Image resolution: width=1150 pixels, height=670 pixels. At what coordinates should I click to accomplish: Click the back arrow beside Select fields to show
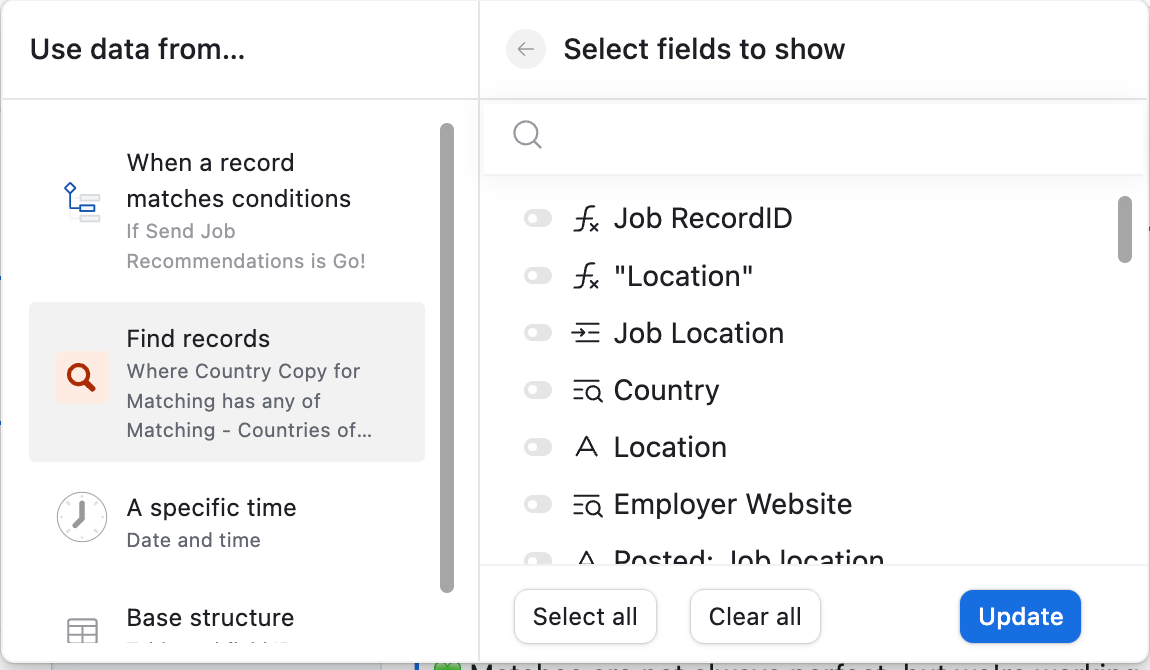pos(525,49)
